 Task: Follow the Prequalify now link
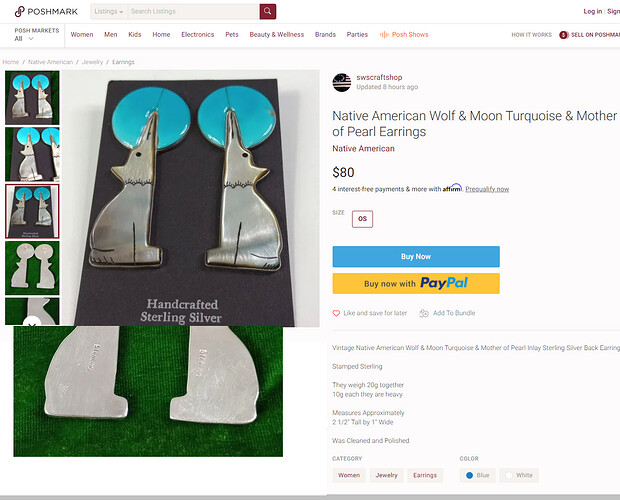point(487,189)
